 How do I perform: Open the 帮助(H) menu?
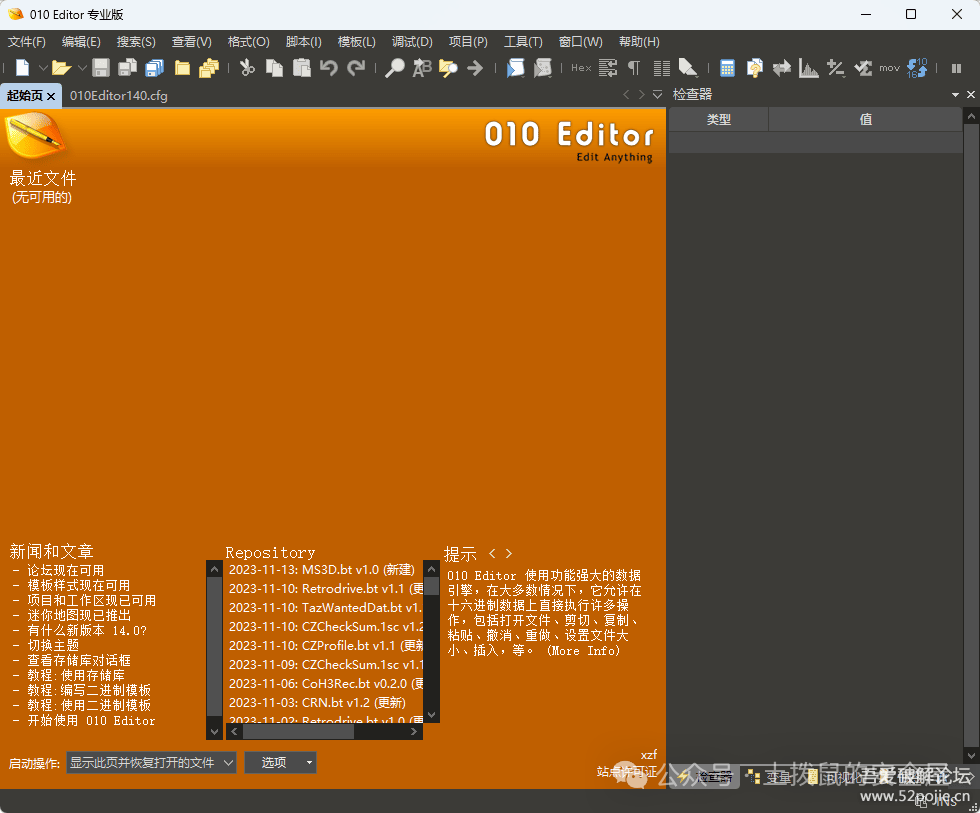(639, 42)
